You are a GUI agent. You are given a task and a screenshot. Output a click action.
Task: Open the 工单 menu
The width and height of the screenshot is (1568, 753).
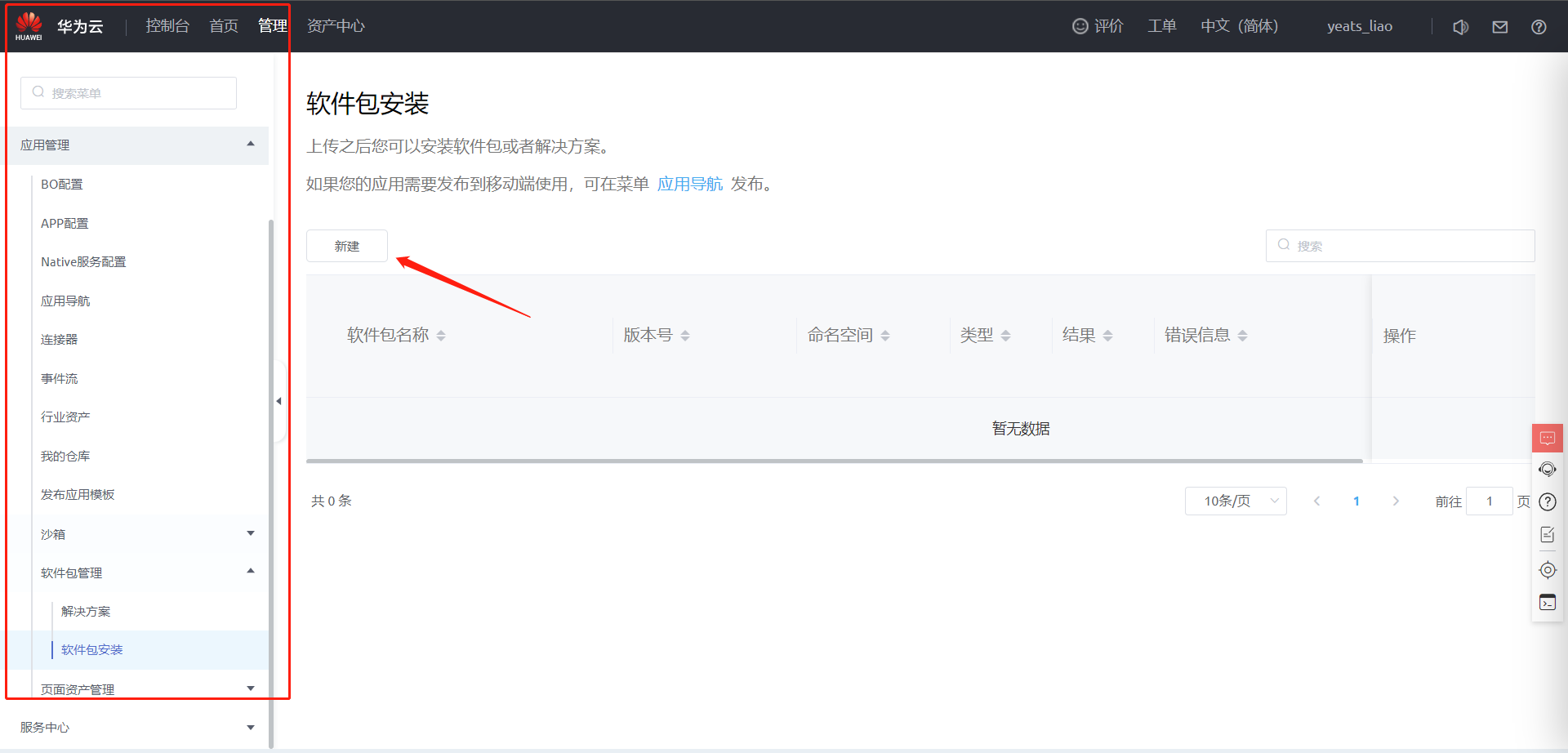click(1161, 26)
